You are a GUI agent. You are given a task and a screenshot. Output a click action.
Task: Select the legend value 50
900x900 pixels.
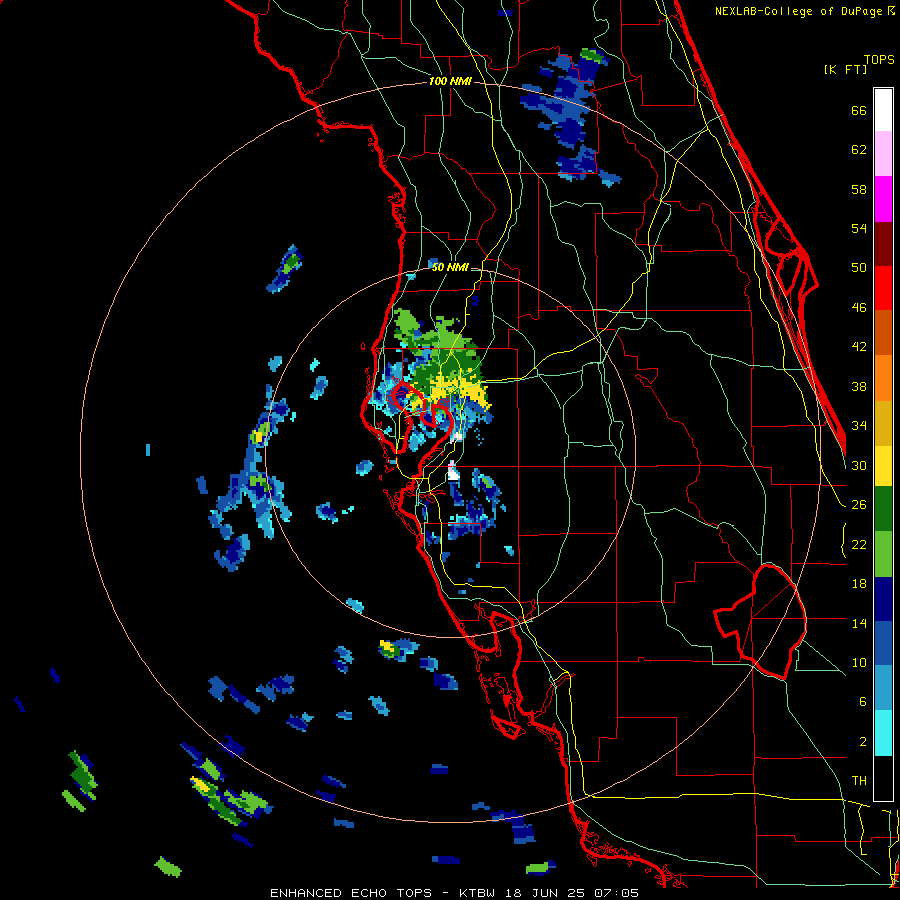pos(859,268)
